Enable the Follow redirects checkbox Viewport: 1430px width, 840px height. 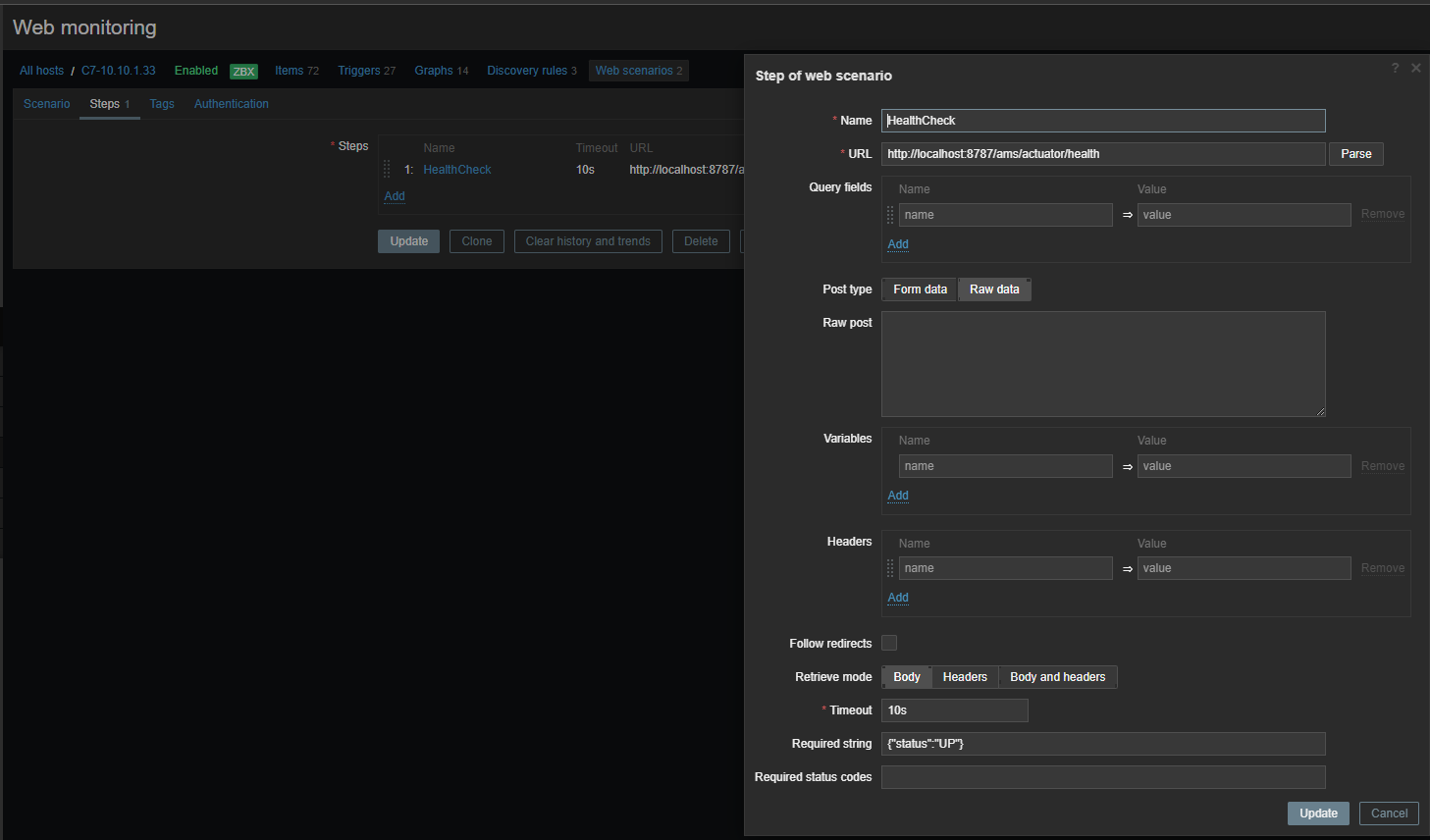pyautogui.click(x=889, y=643)
